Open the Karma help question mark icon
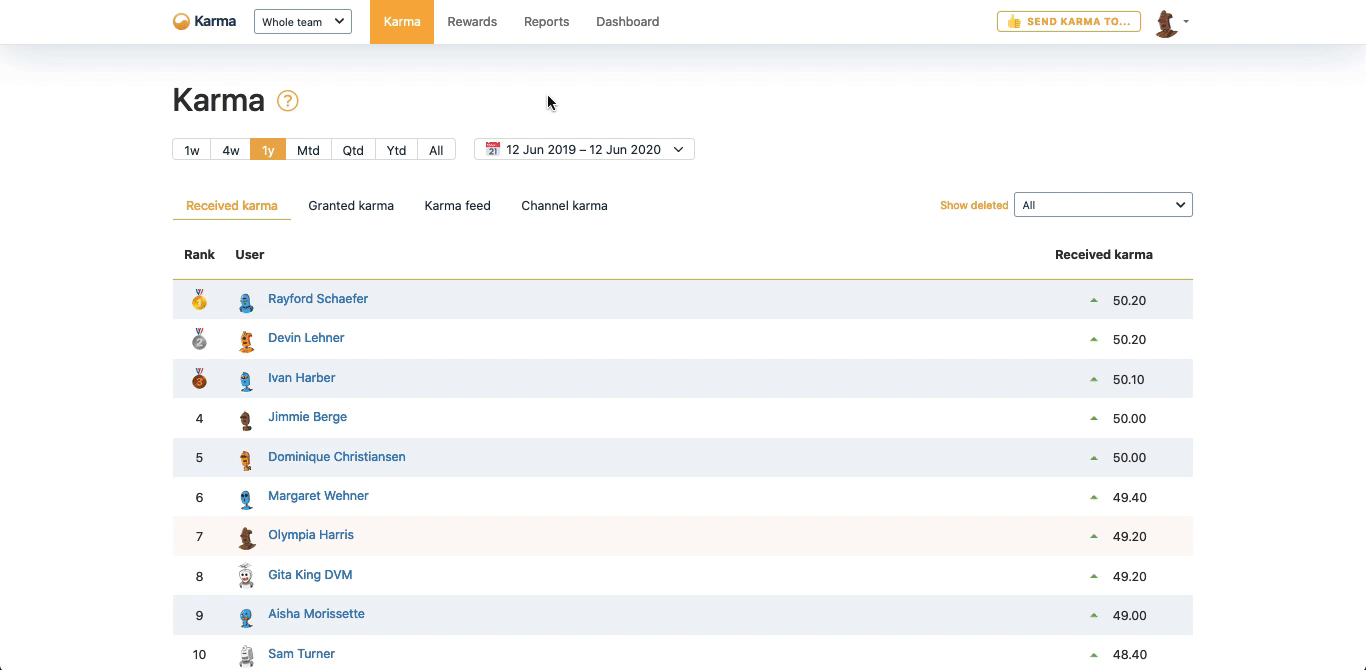Viewport: 1366px width, 670px height. point(288,101)
